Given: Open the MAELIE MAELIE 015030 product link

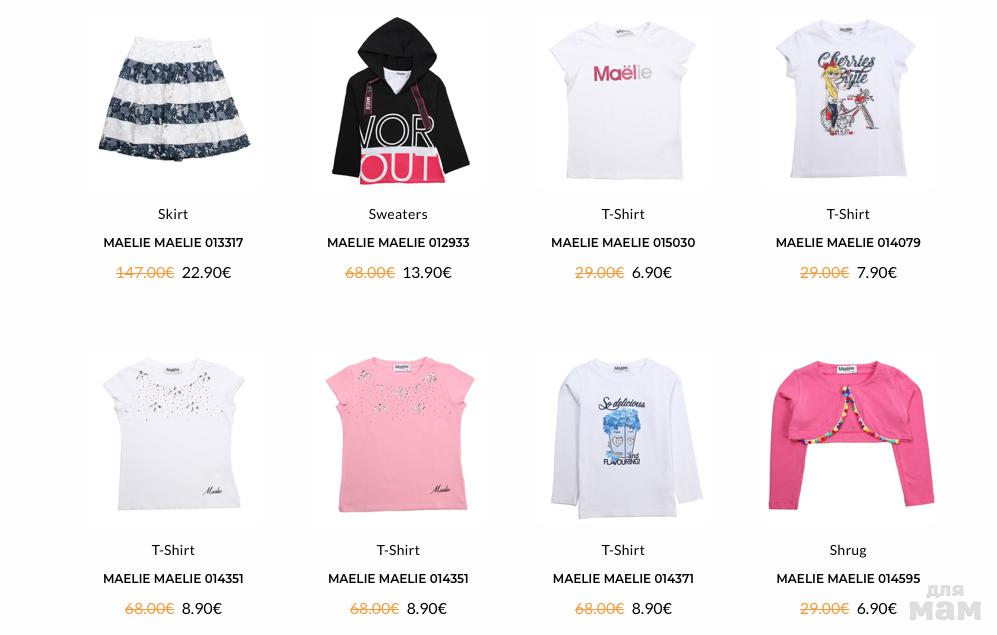Looking at the screenshot, I should [x=623, y=243].
